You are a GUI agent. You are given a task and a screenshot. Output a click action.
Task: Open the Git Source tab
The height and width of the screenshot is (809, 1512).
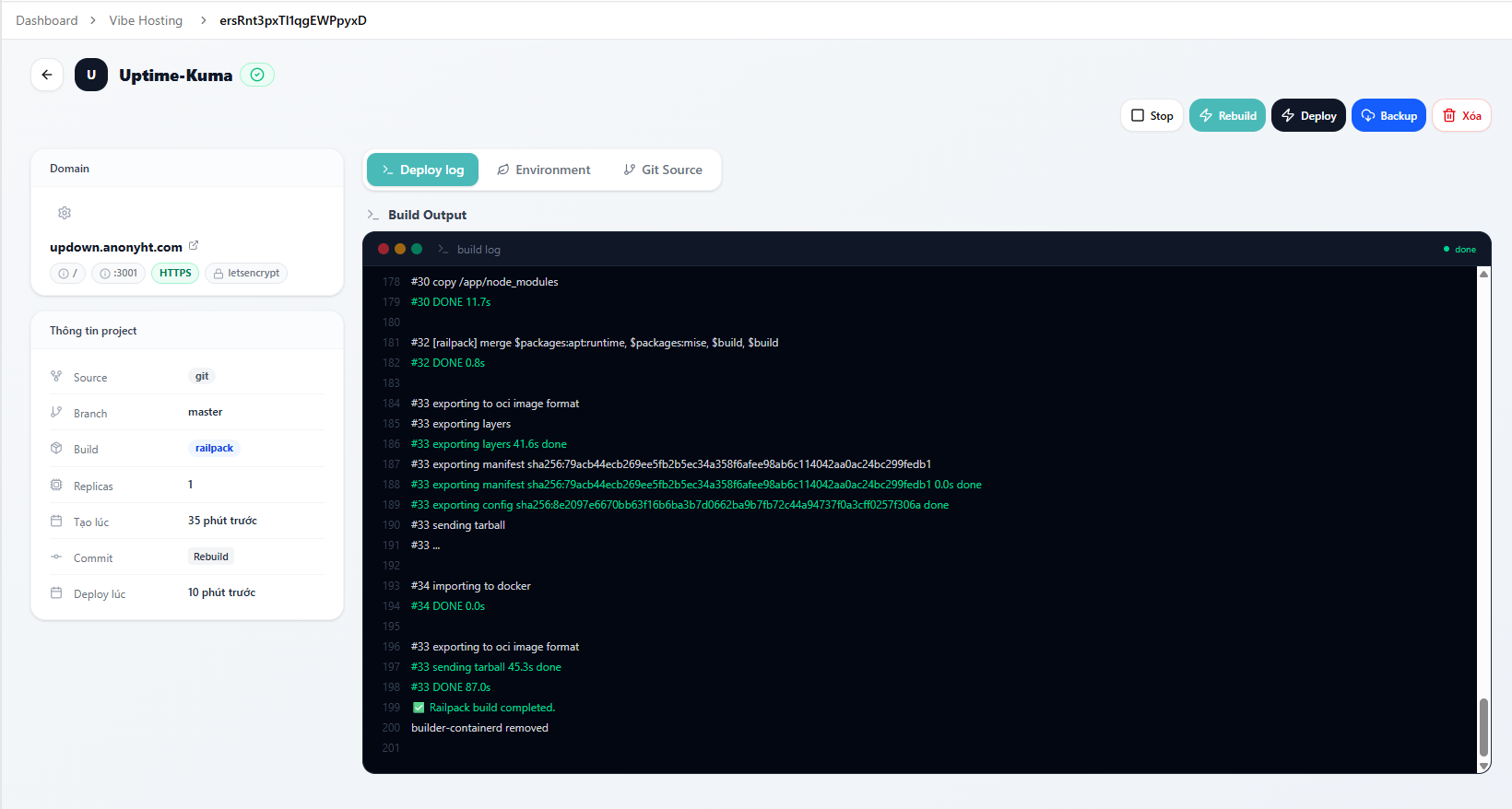(663, 170)
